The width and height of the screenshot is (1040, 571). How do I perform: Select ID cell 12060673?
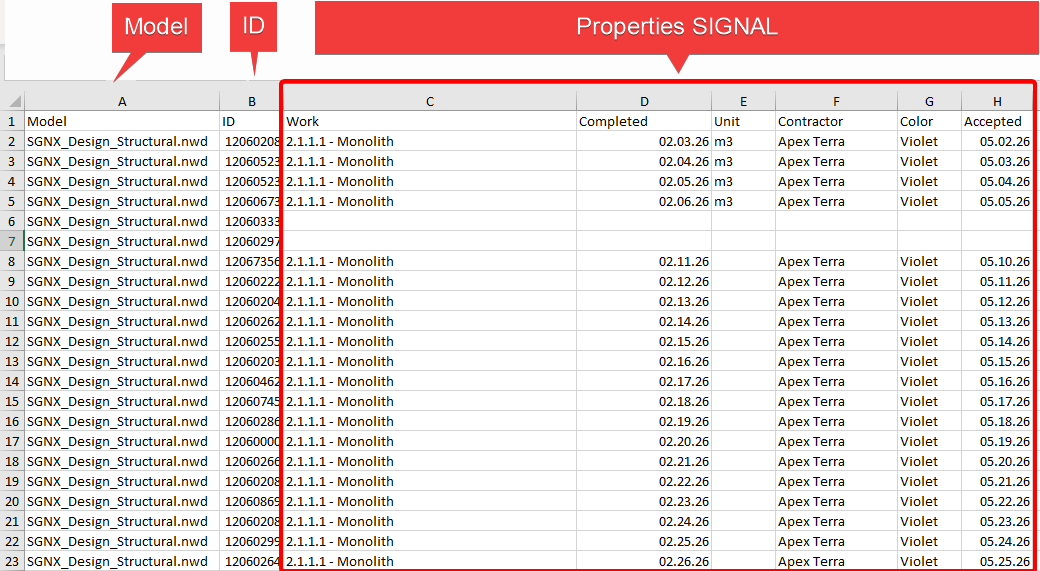point(251,201)
